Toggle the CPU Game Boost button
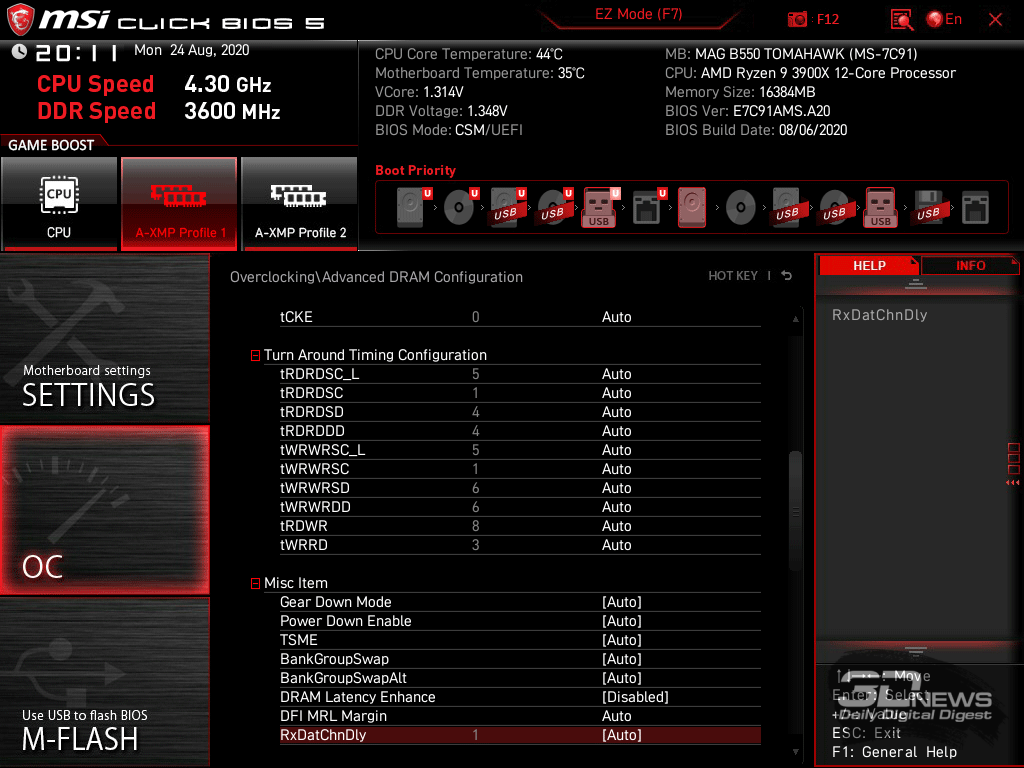Screen dimensions: 1024x768 (x=59, y=203)
